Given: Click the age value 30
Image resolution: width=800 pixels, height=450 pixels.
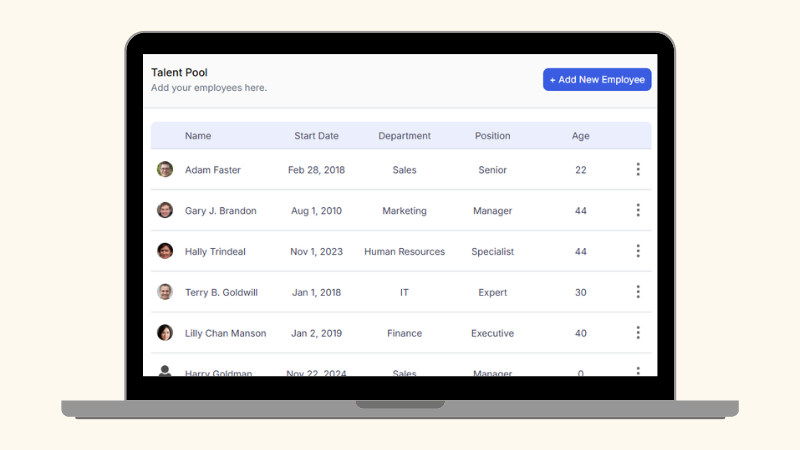Looking at the screenshot, I should tap(581, 292).
